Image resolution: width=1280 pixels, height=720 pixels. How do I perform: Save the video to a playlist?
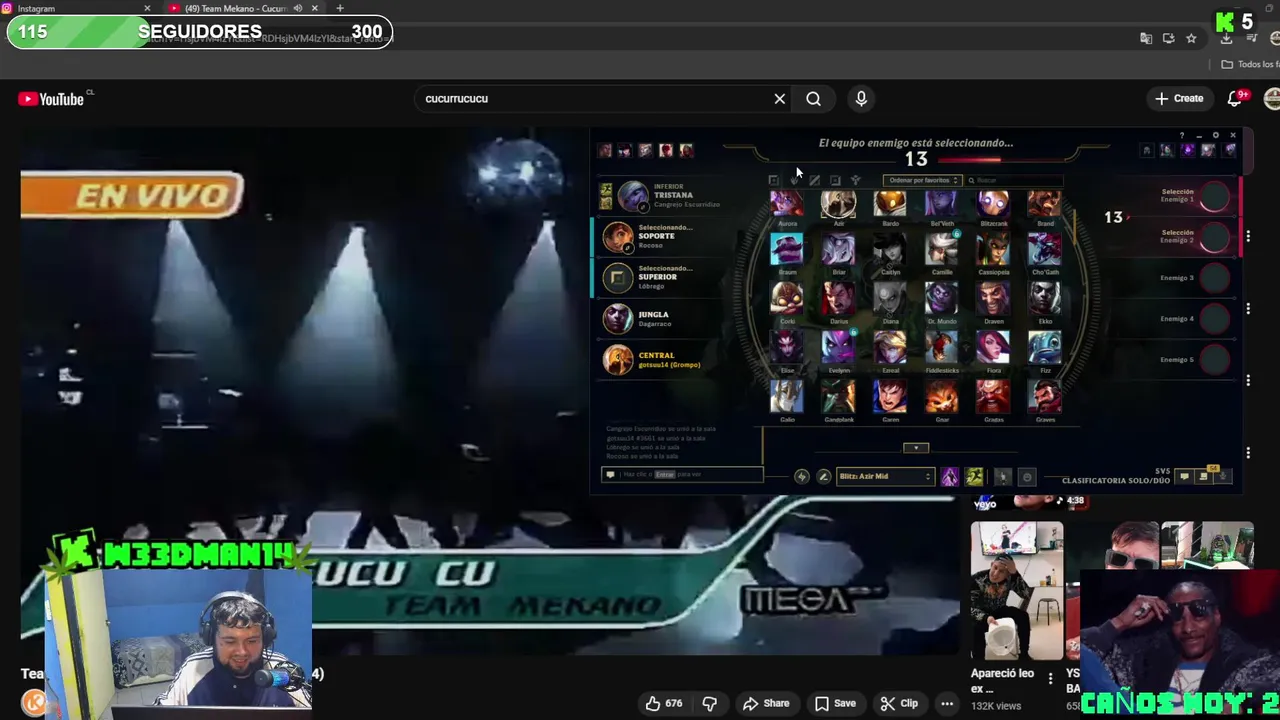click(836, 703)
